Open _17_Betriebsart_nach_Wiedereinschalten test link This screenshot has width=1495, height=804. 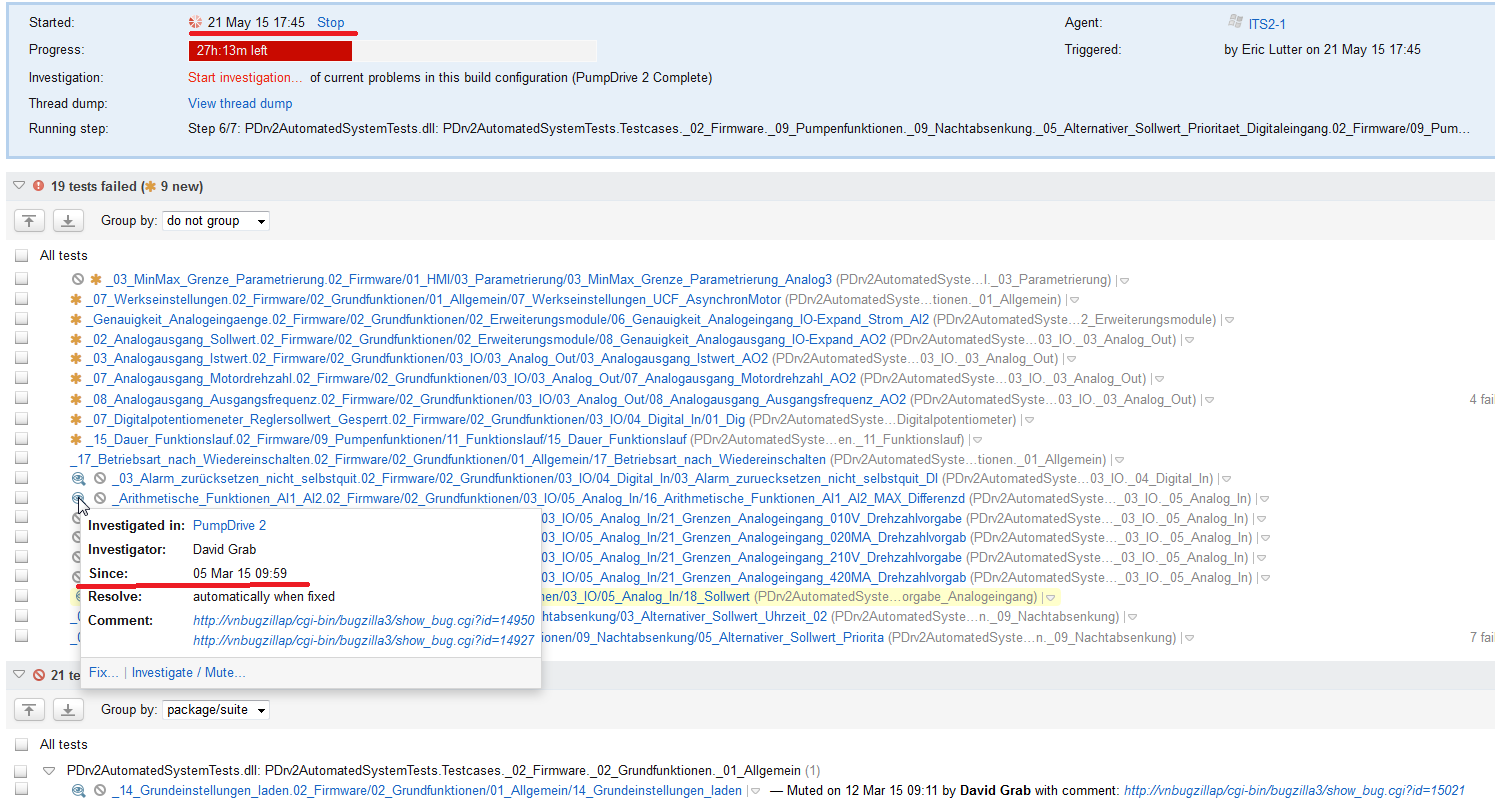pyautogui.click(x=448, y=459)
